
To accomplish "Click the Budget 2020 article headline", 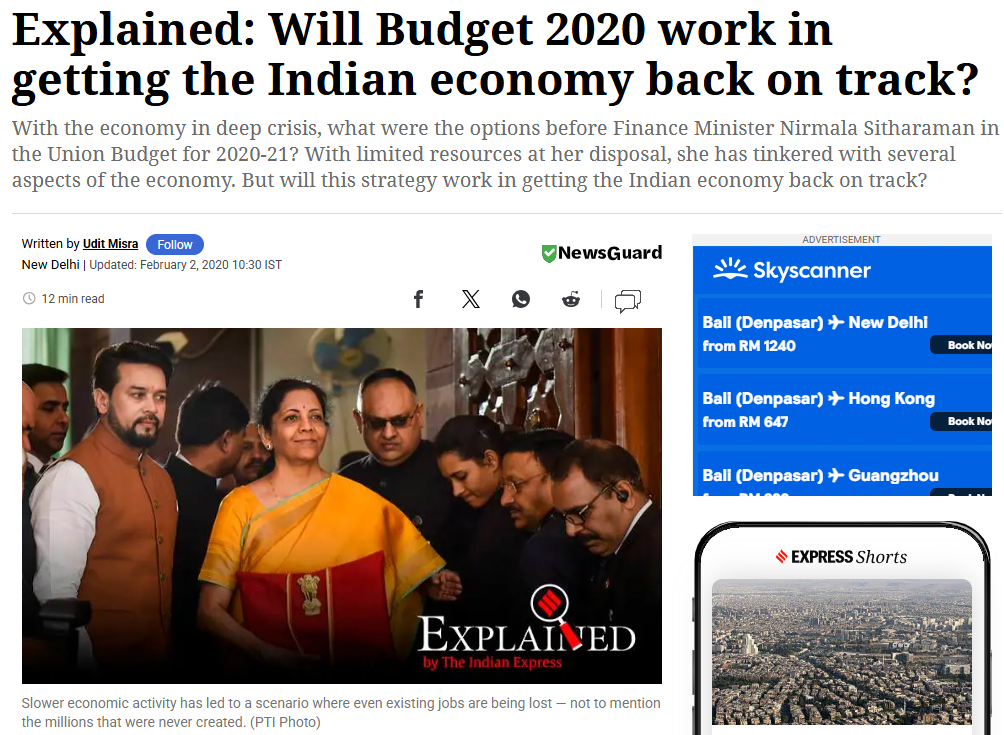I will click(x=495, y=54).
